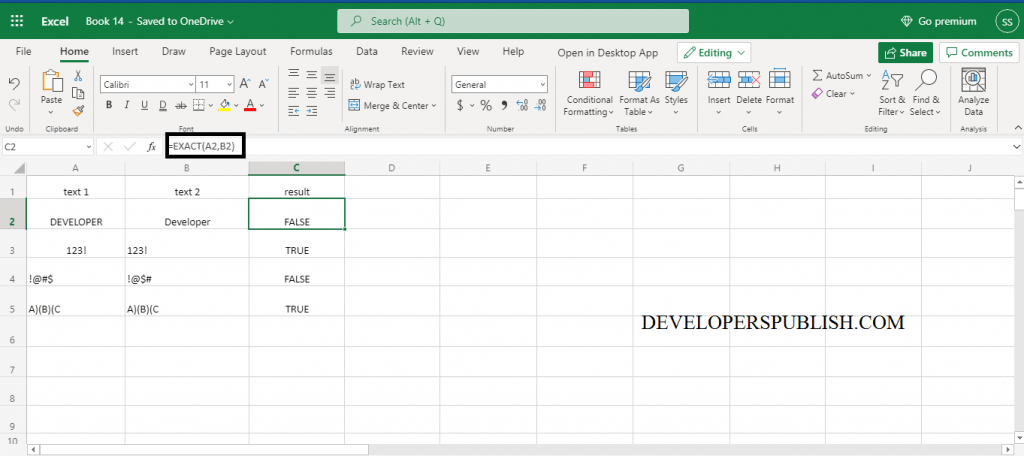
Task: Click the Paste clipboard icon
Action: point(51,82)
